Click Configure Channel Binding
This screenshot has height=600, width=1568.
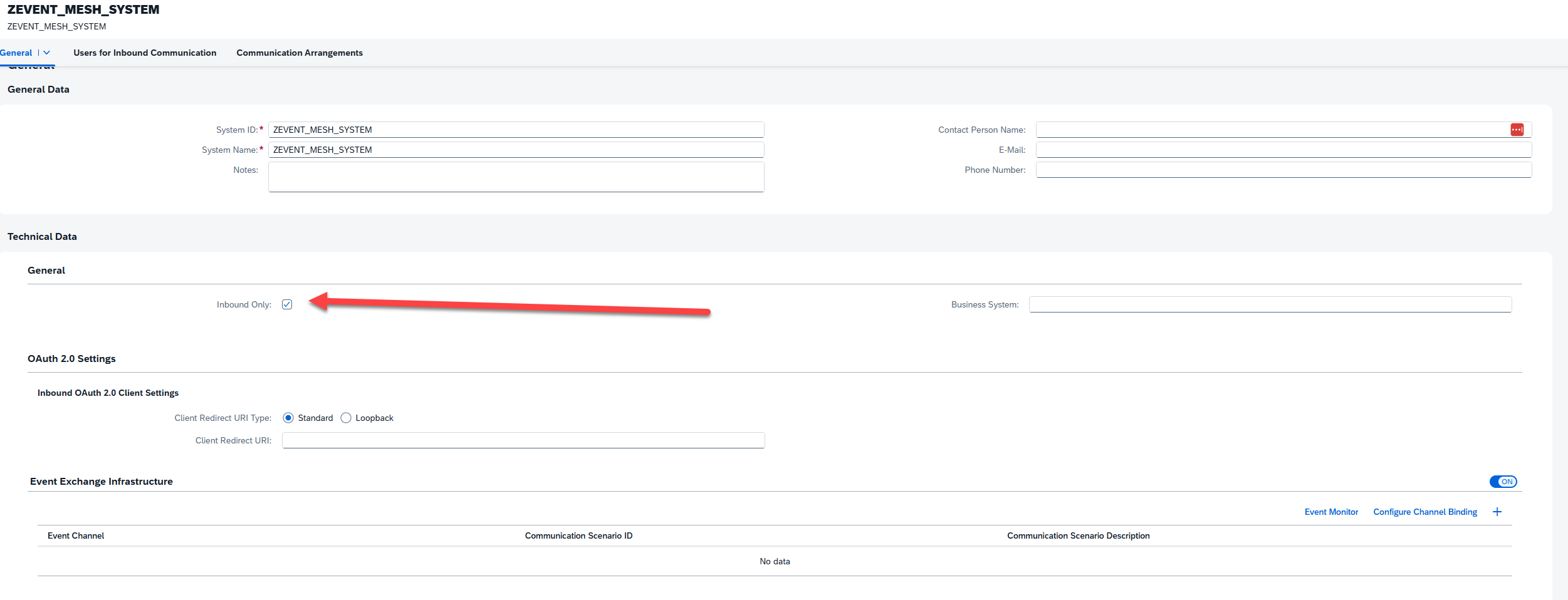[x=1424, y=512]
